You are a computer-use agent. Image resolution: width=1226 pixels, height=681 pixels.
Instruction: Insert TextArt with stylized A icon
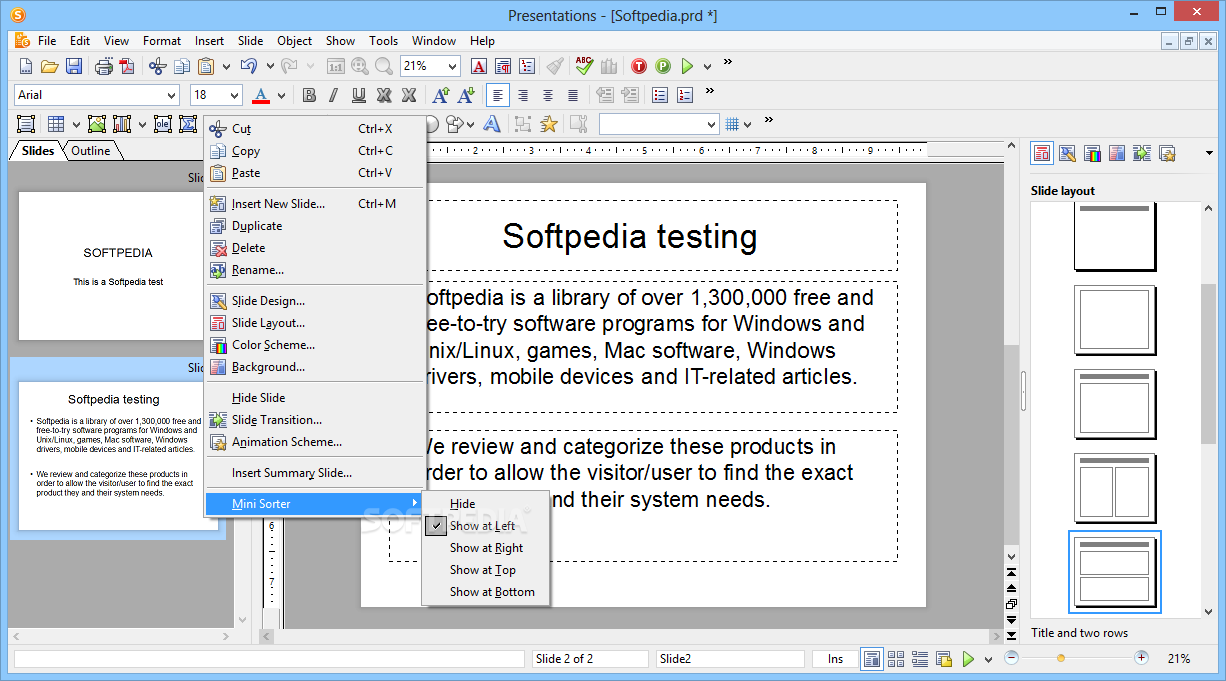coord(491,124)
